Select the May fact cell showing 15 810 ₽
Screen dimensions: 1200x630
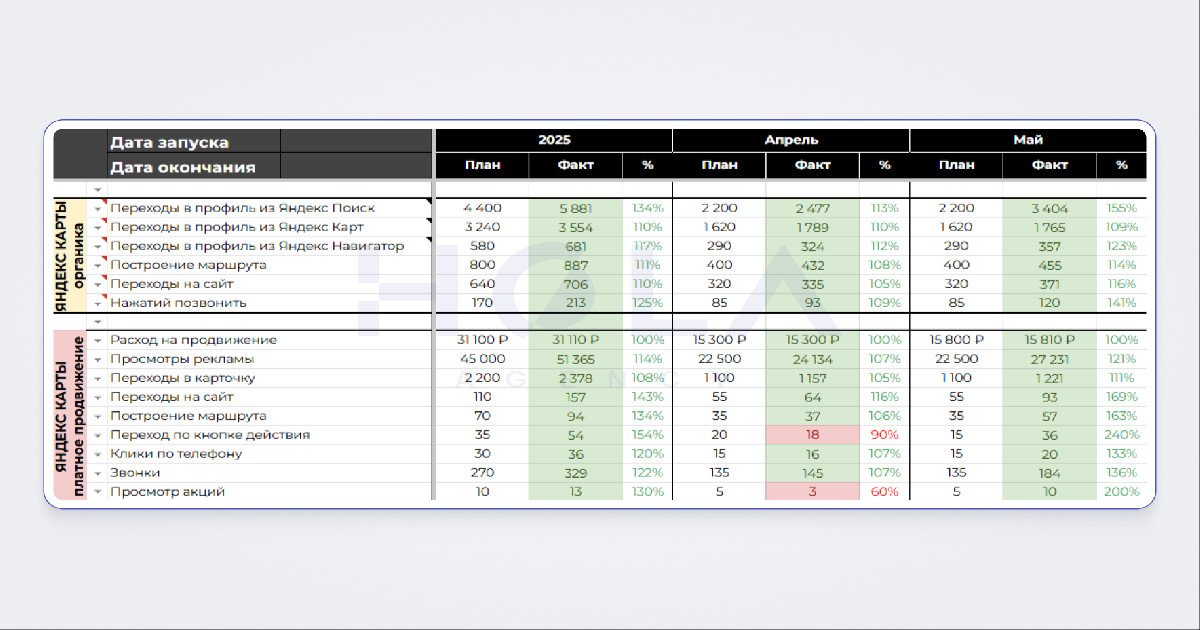pos(1049,341)
